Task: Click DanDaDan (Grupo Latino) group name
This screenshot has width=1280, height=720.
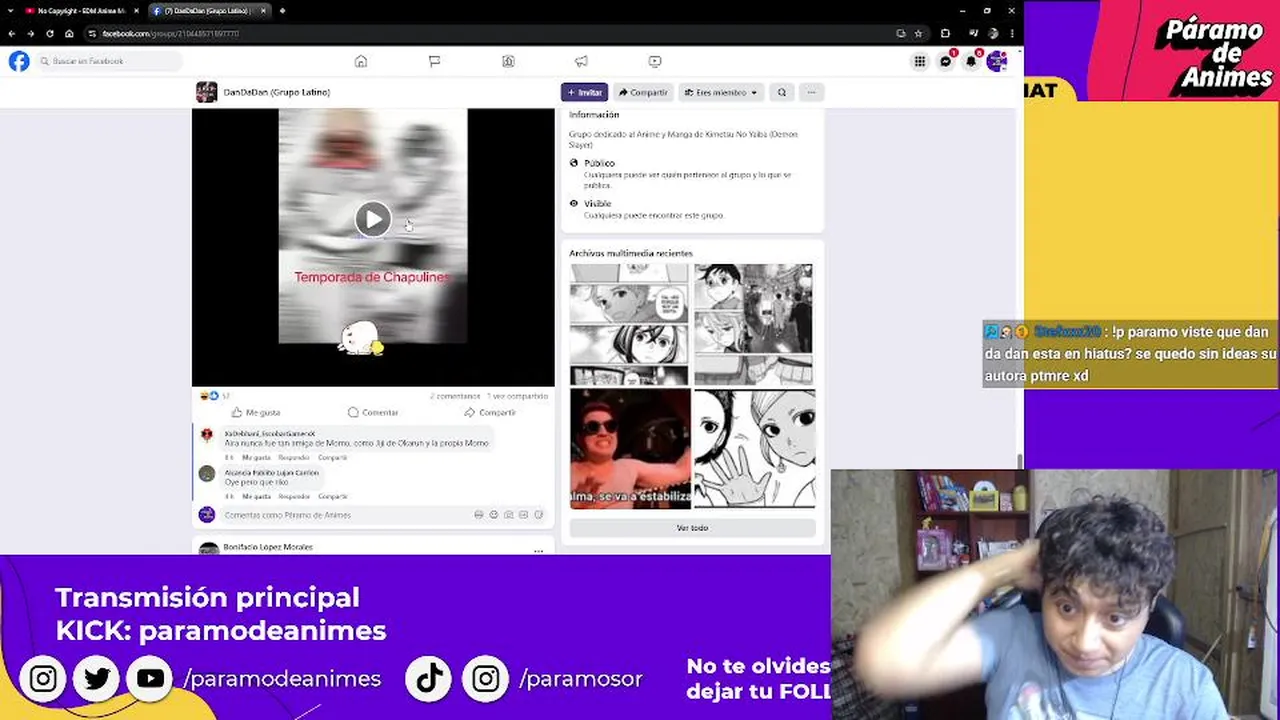Action: point(276,92)
